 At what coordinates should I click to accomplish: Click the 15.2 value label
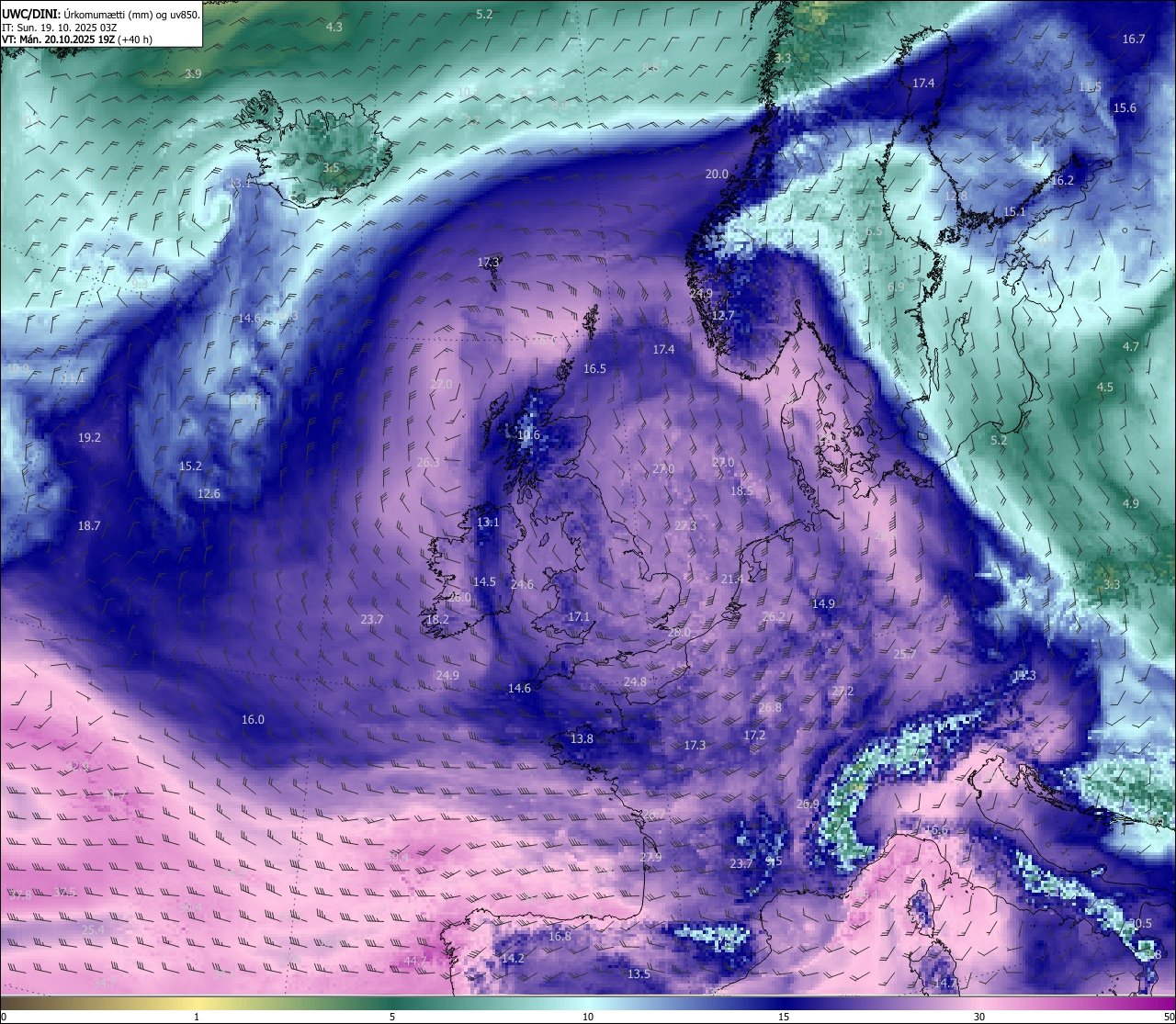coord(190,467)
